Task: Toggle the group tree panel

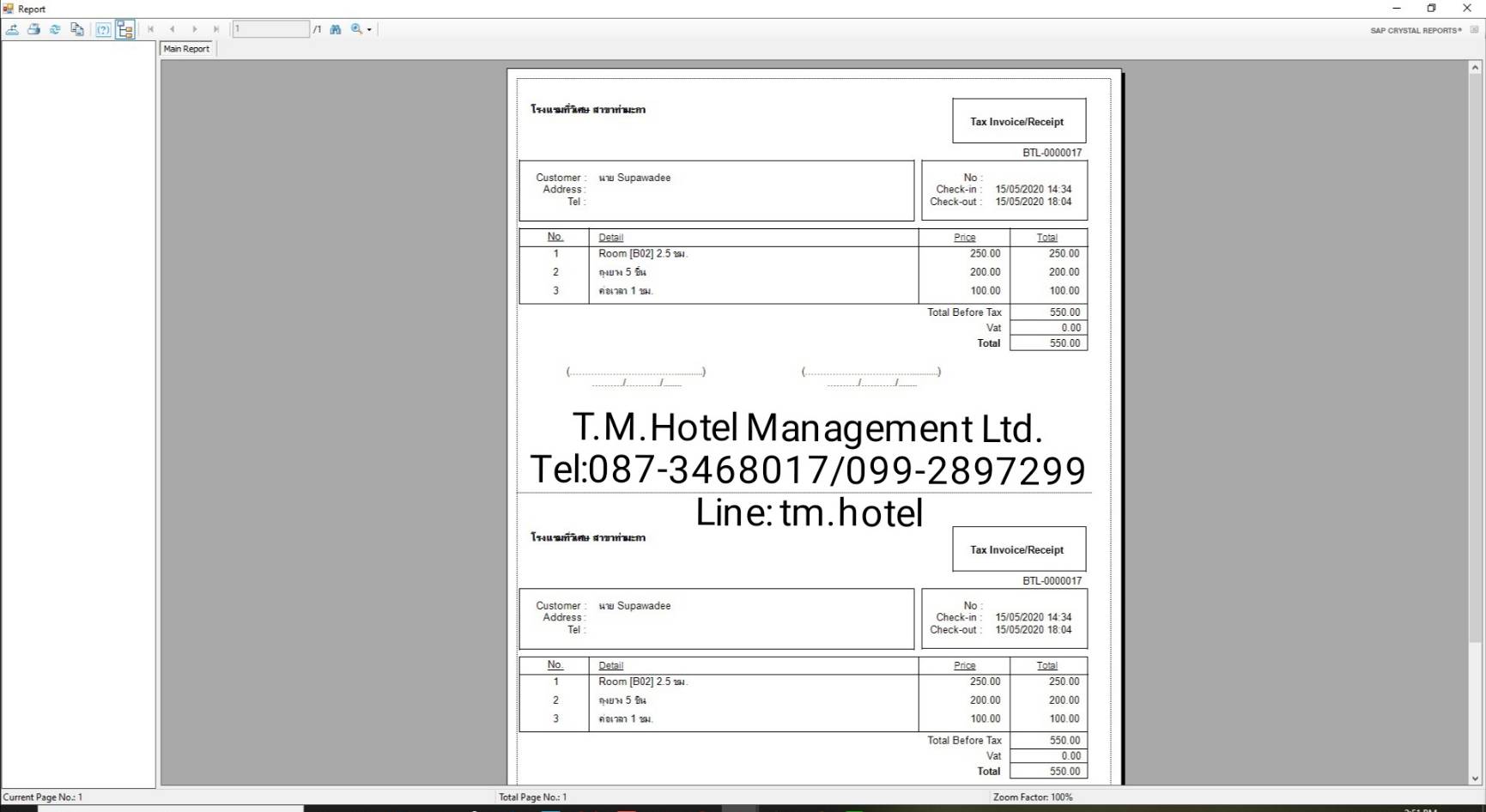Action: point(125,28)
